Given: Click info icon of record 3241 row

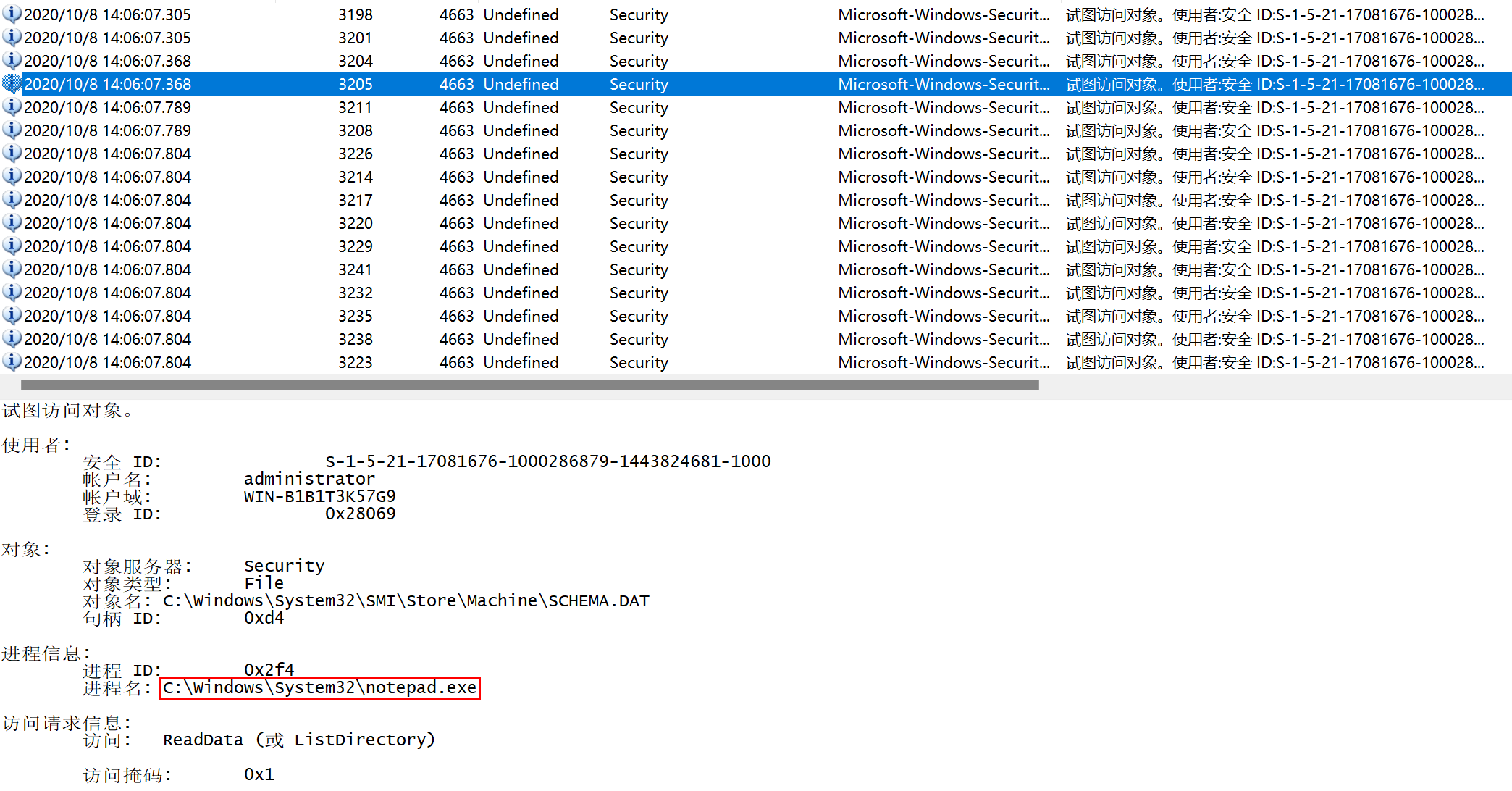Looking at the screenshot, I should click(11, 269).
